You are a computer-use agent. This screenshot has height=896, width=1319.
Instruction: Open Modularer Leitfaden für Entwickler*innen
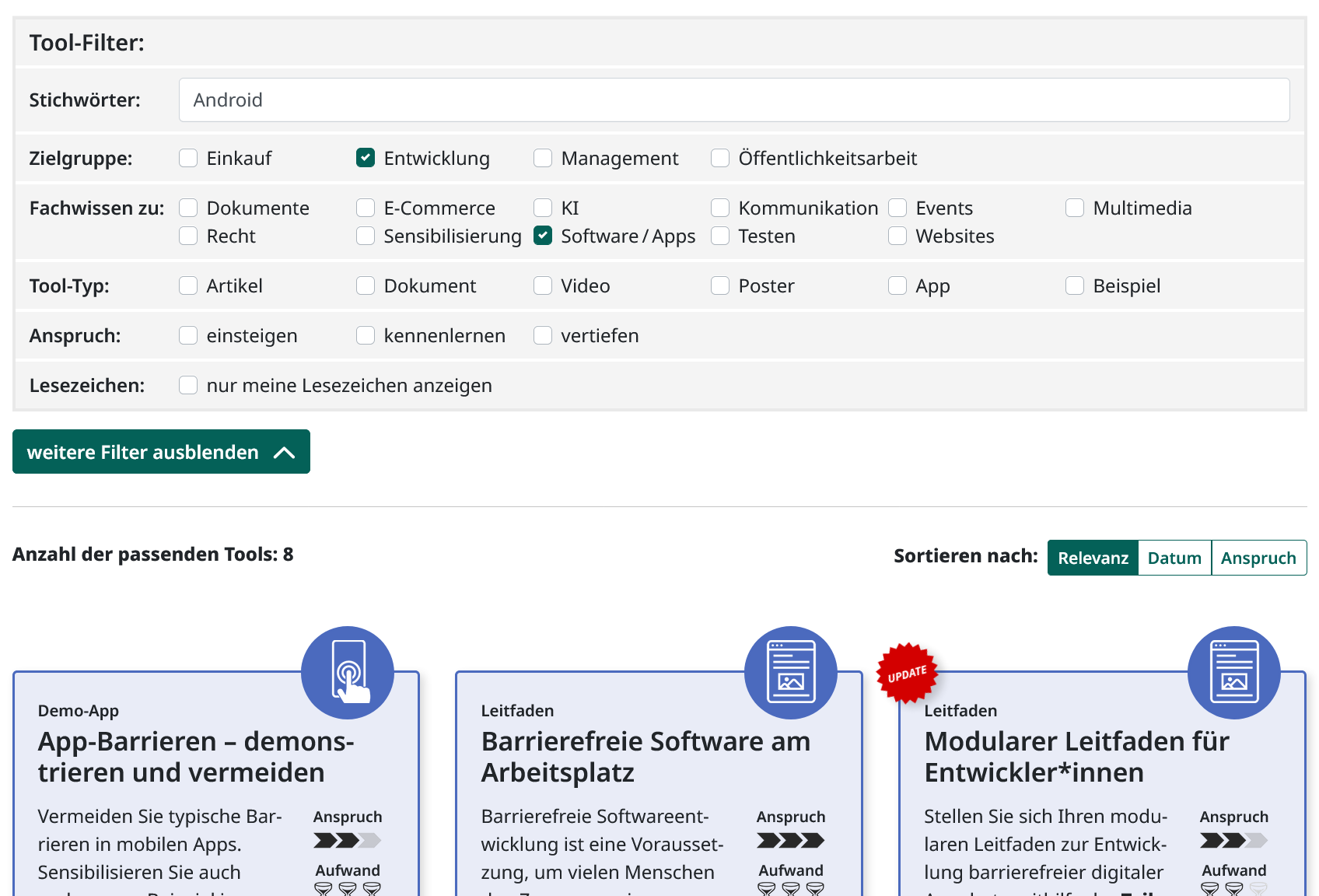point(1076,757)
